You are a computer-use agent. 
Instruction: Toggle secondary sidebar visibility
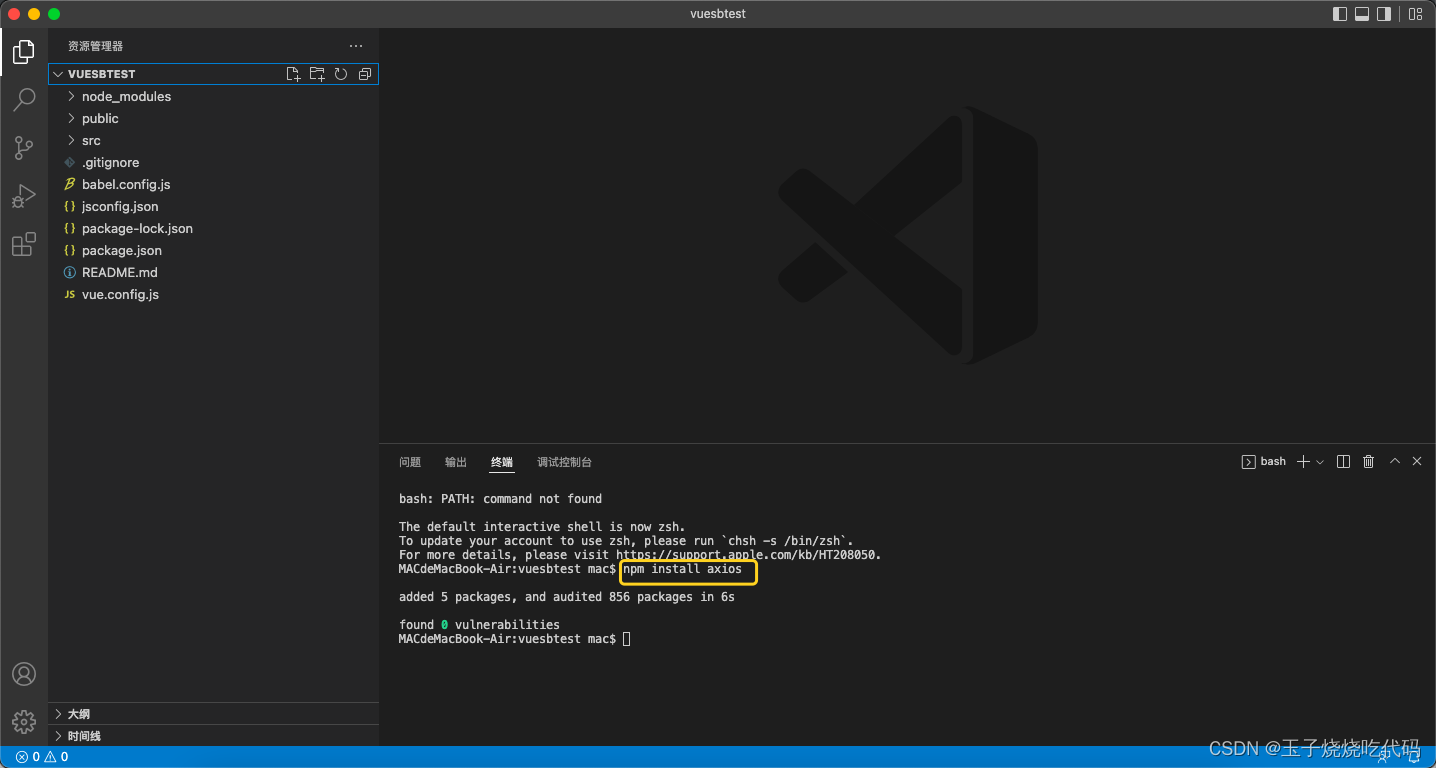[x=1384, y=14]
